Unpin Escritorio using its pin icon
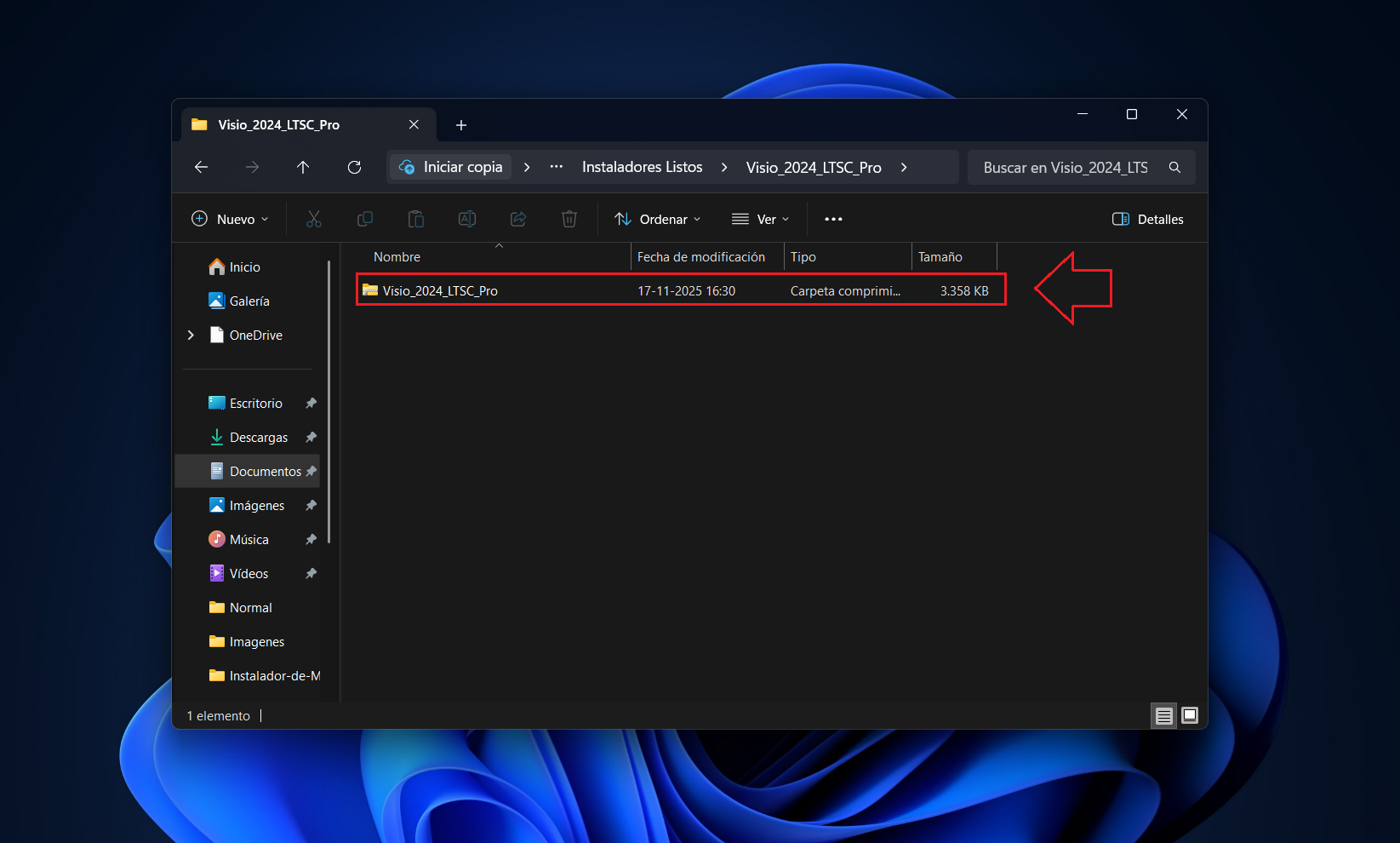 coord(311,404)
